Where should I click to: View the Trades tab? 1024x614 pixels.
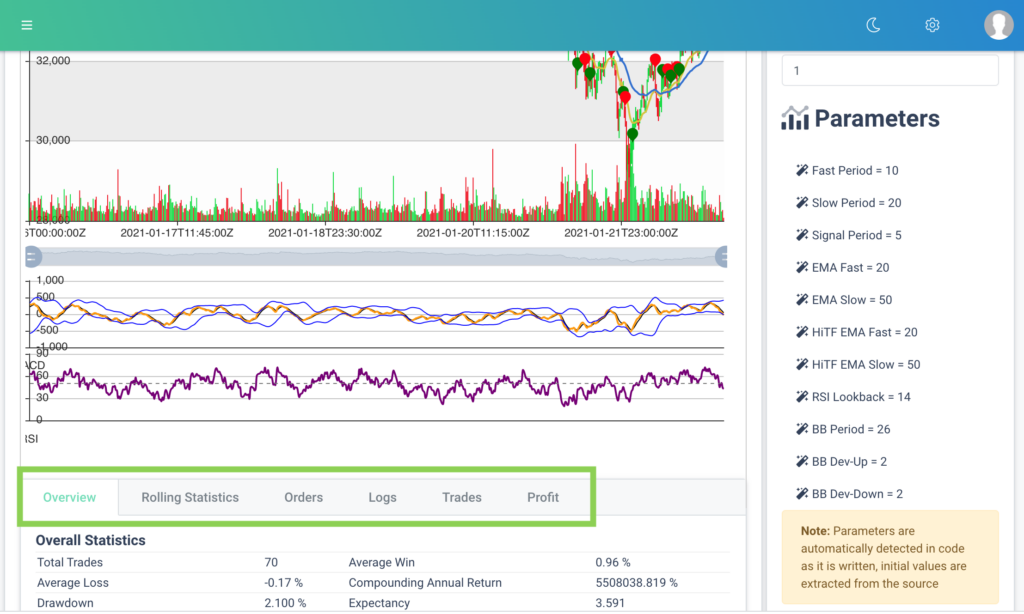(461, 497)
